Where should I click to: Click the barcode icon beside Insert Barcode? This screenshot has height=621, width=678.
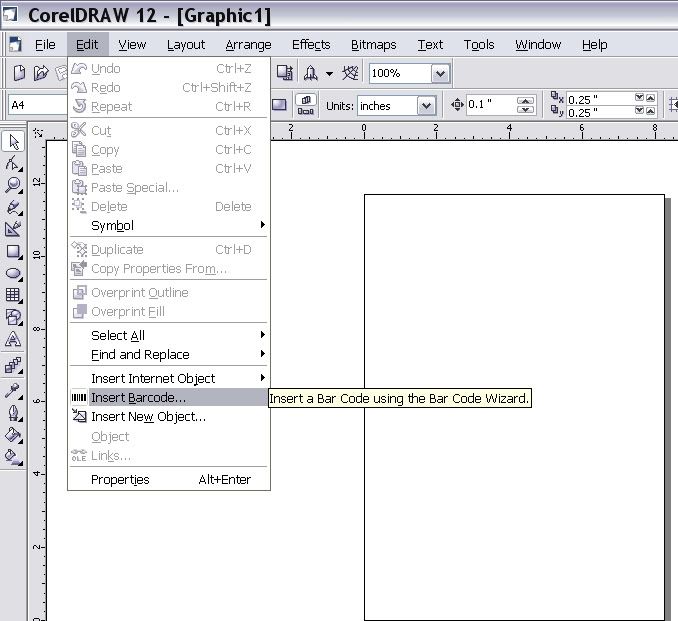pos(79,397)
